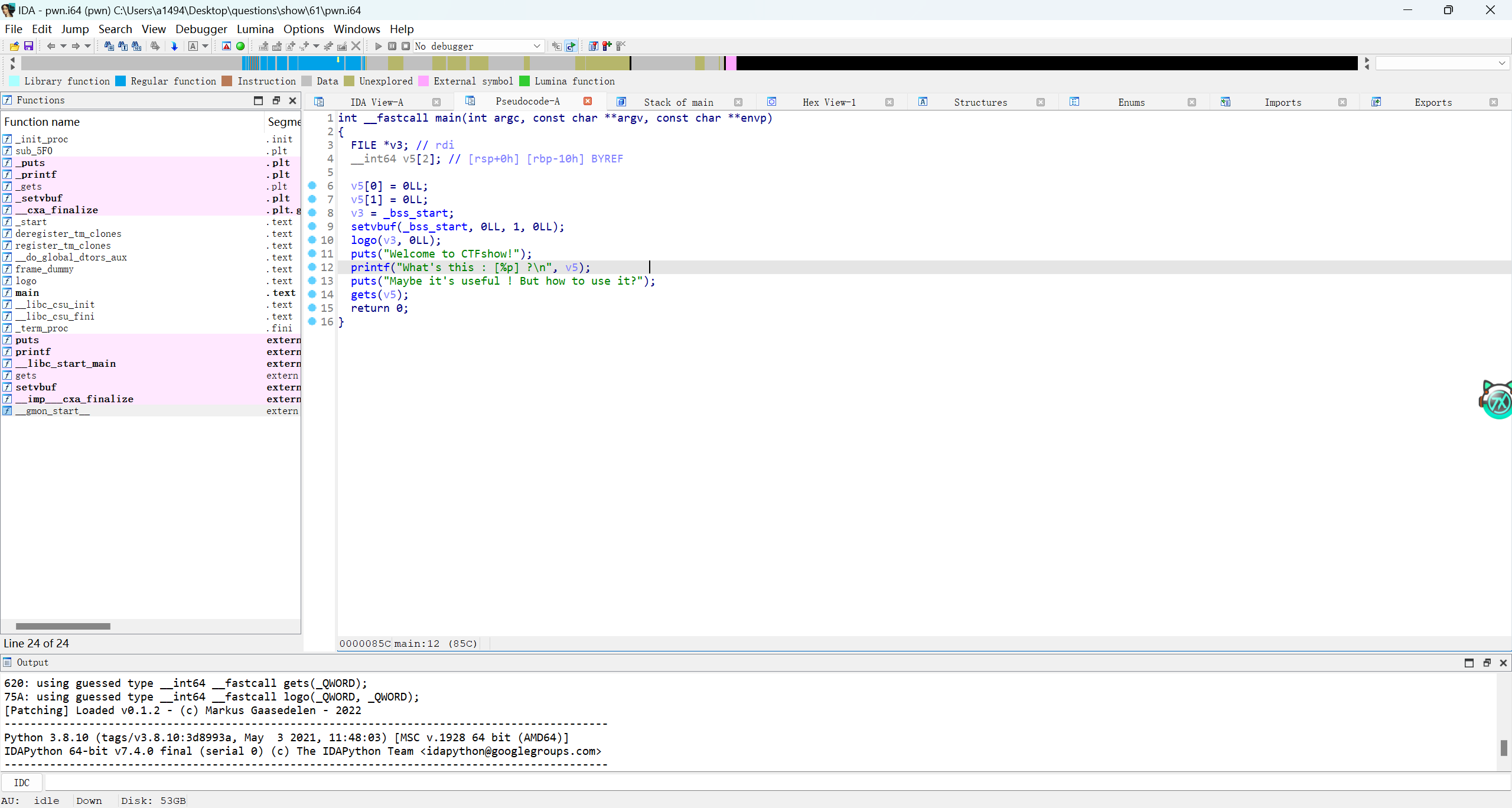Maximize the Functions panel with its header button
The width and height of the screenshot is (1512, 808).
click(x=258, y=100)
